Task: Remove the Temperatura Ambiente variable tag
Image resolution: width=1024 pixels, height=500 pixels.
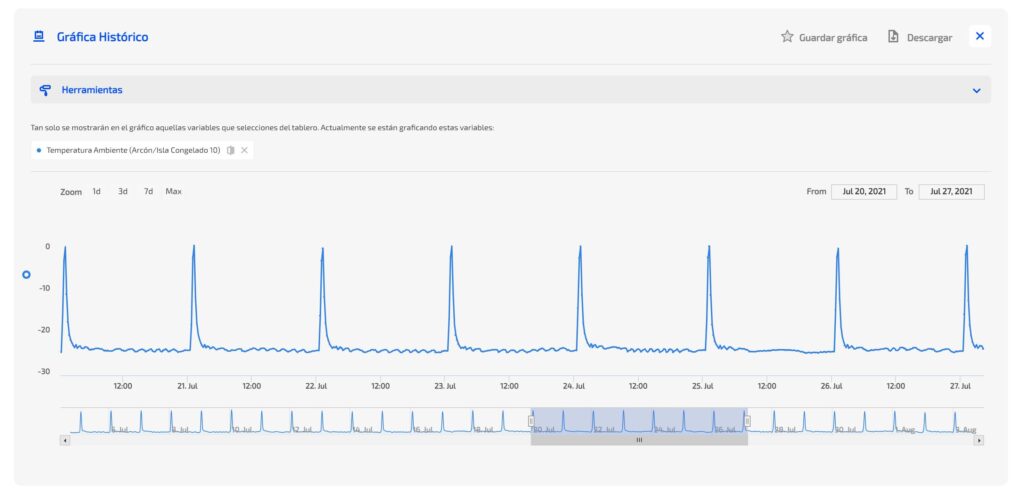Action: (244, 150)
